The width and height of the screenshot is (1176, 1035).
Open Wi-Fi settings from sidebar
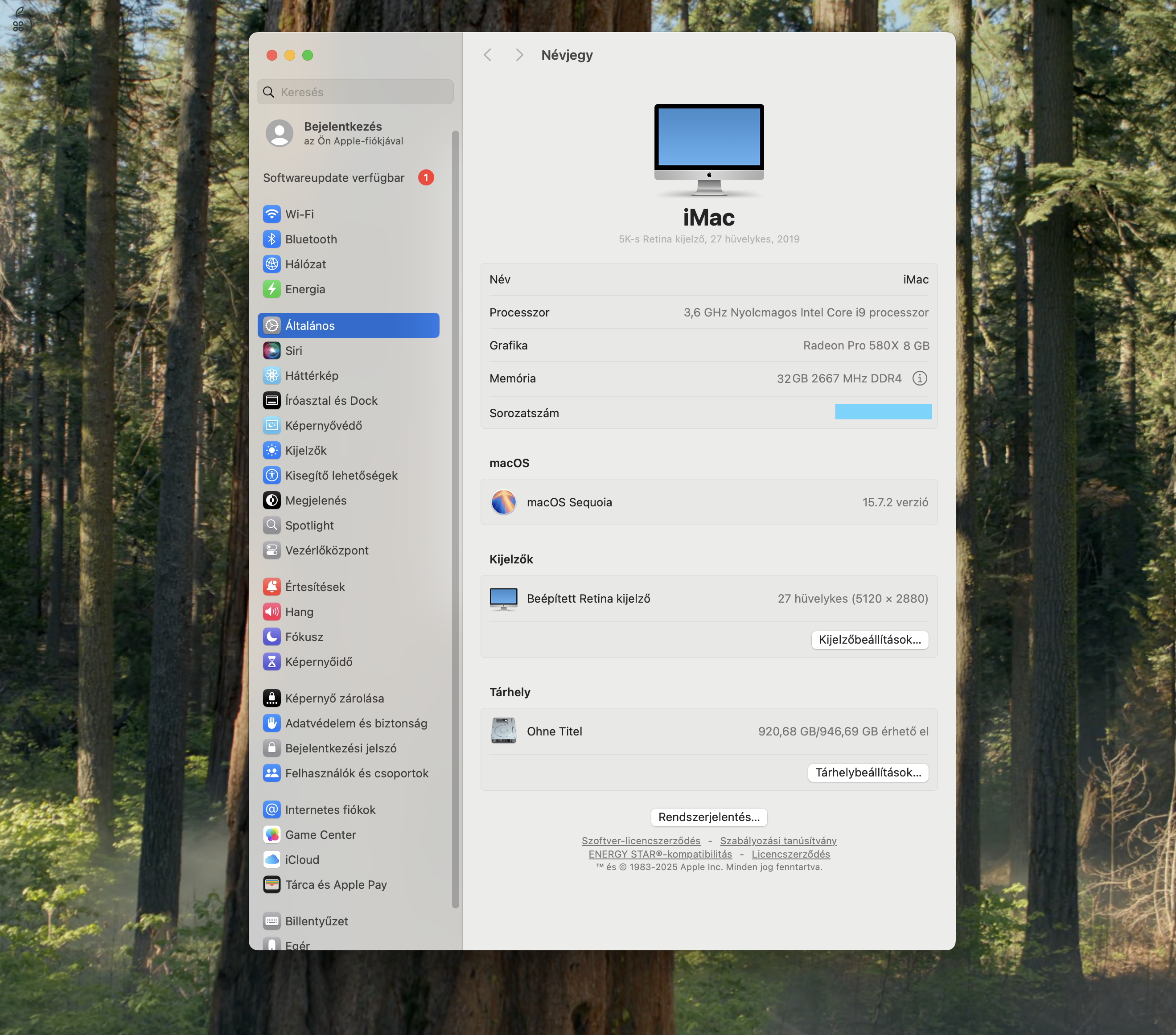pyautogui.click(x=299, y=214)
